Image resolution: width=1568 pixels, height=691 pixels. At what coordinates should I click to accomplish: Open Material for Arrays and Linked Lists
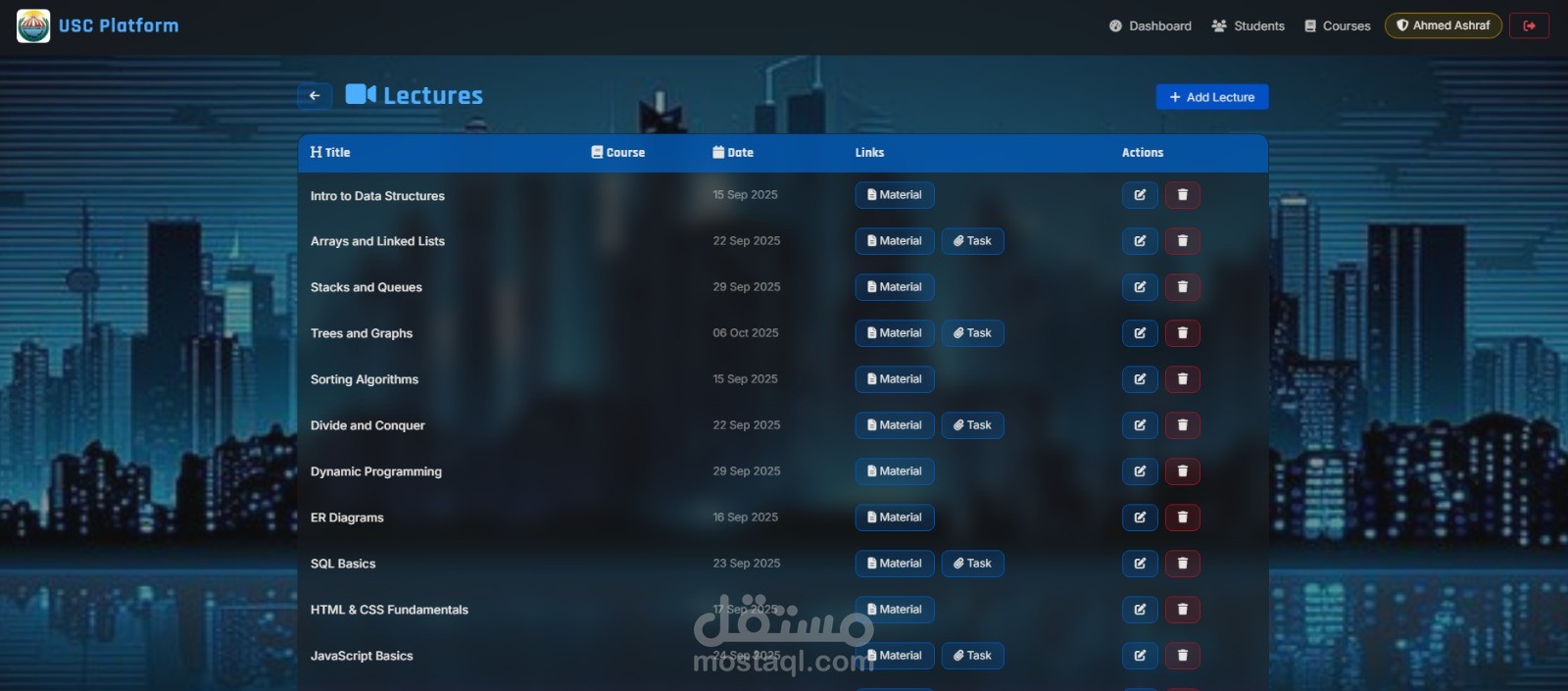[x=895, y=241]
